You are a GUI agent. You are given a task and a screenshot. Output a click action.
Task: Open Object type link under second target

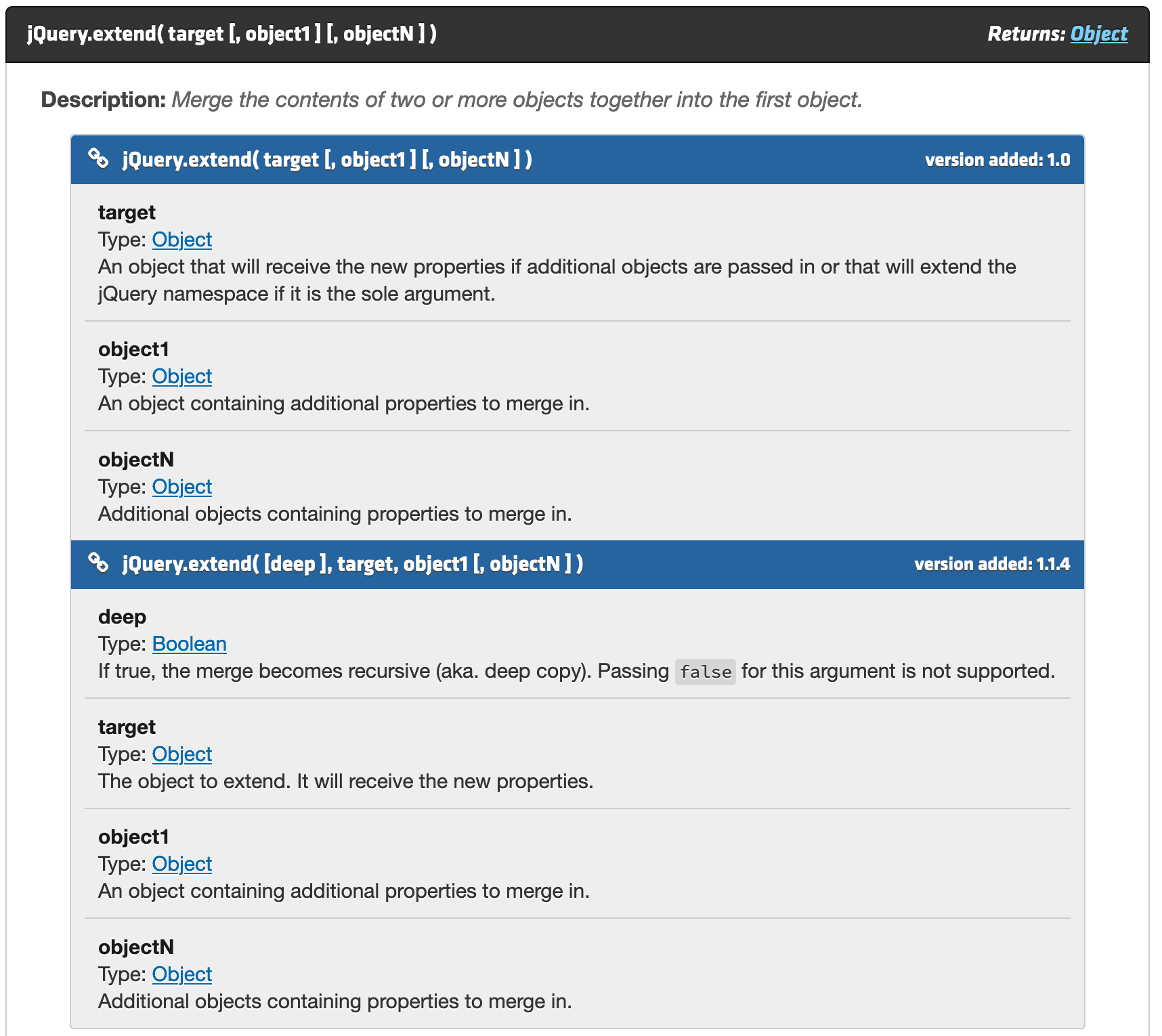[x=182, y=754]
